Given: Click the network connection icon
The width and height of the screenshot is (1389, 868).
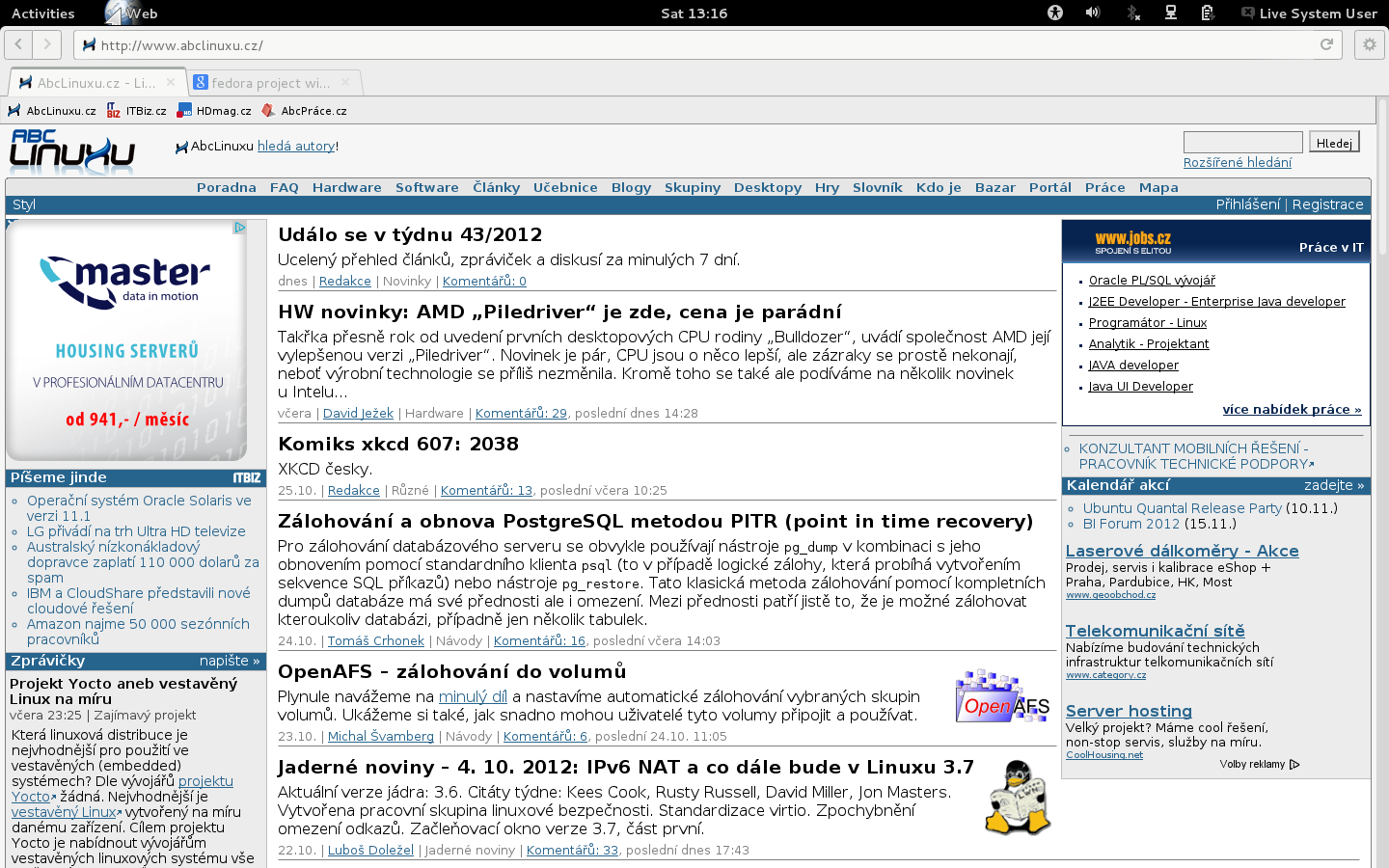Looking at the screenshot, I should [x=1170, y=13].
